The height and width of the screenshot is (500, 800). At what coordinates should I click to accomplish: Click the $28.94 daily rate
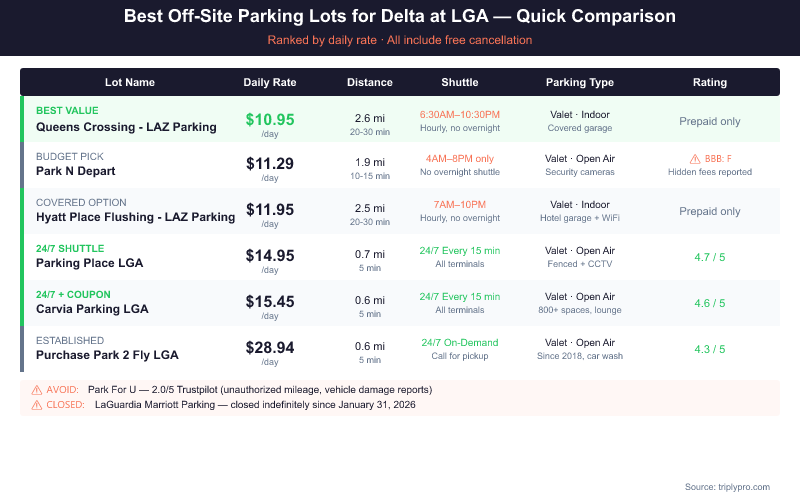(x=270, y=347)
